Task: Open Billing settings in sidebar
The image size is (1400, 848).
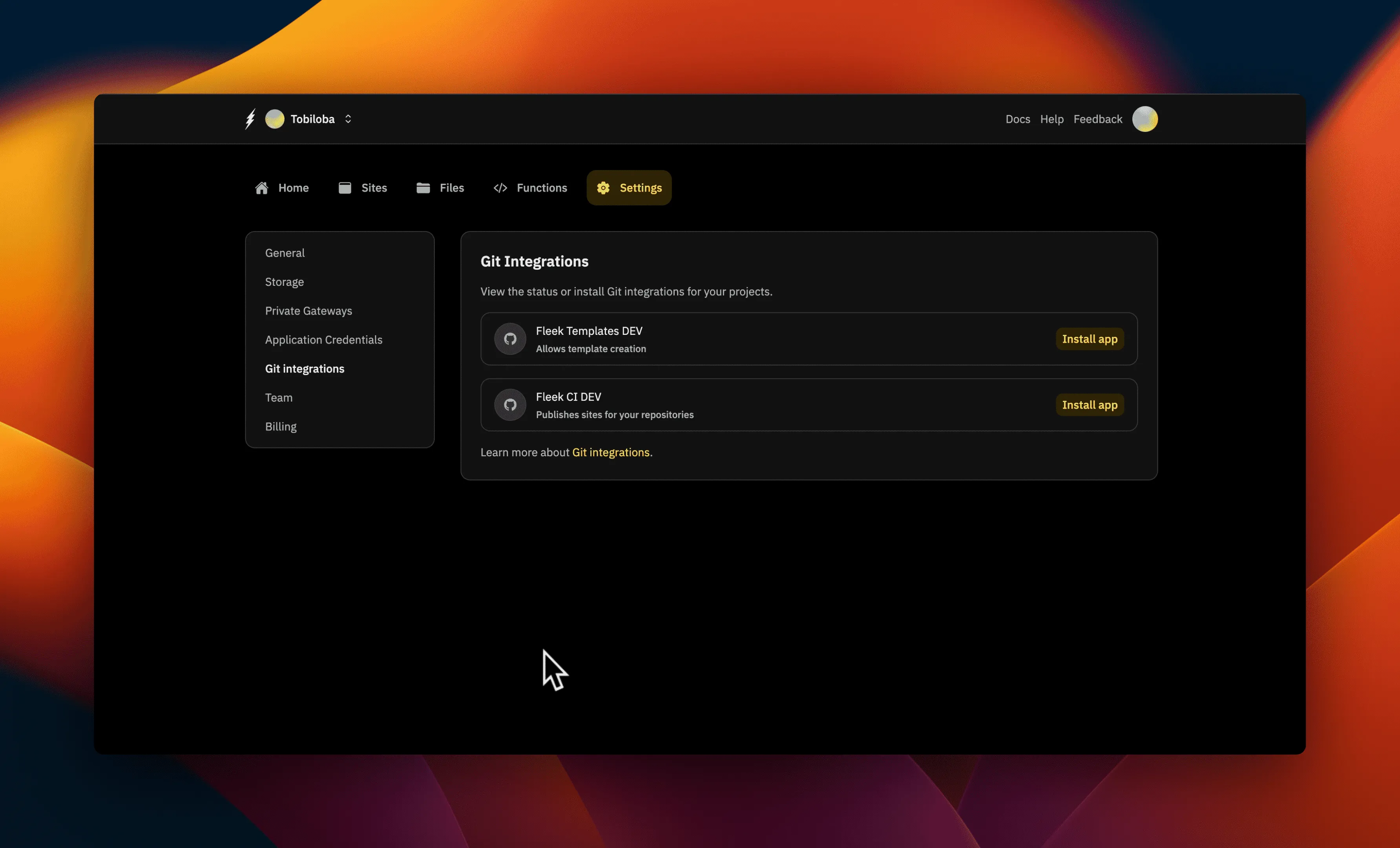Action: click(281, 427)
